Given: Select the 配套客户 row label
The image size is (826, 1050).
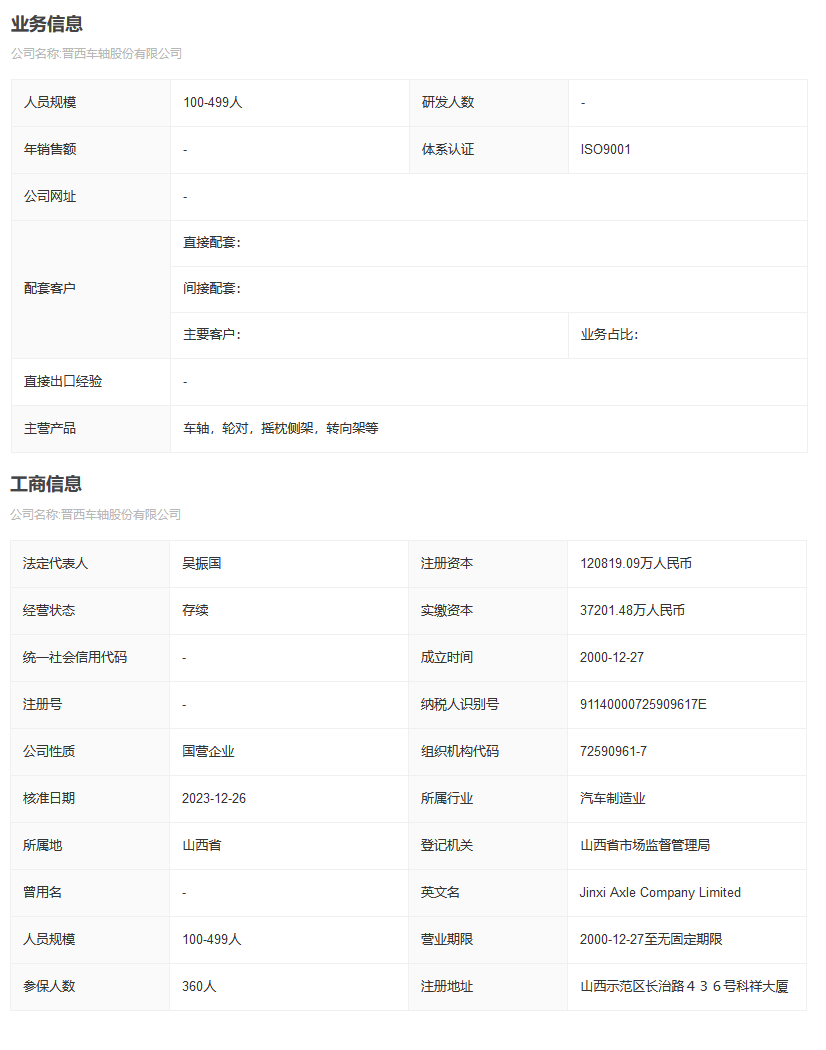Looking at the screenshot, I should click(x=50, y=289).
